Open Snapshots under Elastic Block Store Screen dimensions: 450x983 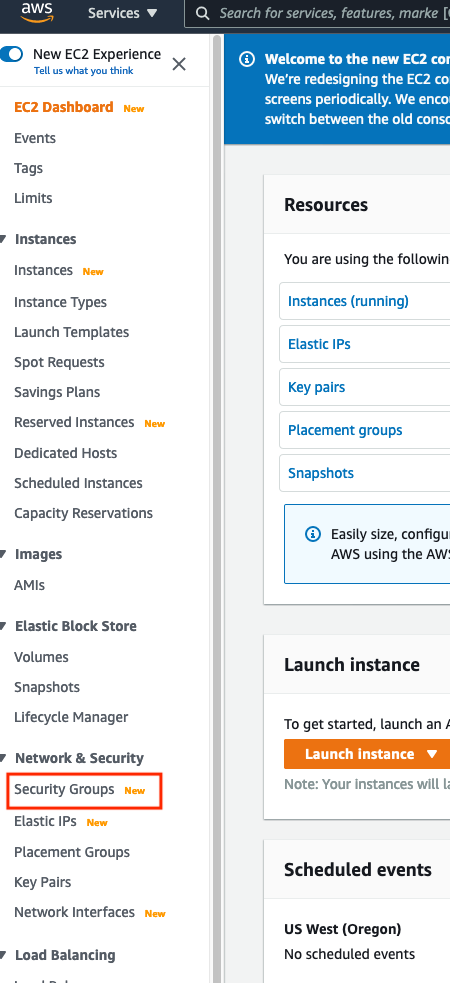47,687
